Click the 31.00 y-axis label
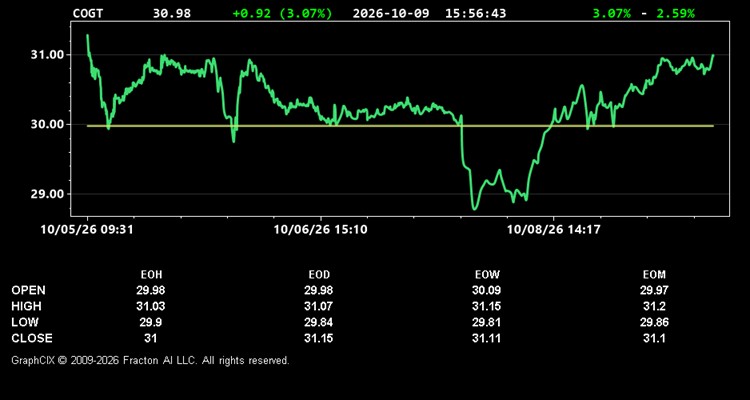The image size is (750, 400). [47, 55]
